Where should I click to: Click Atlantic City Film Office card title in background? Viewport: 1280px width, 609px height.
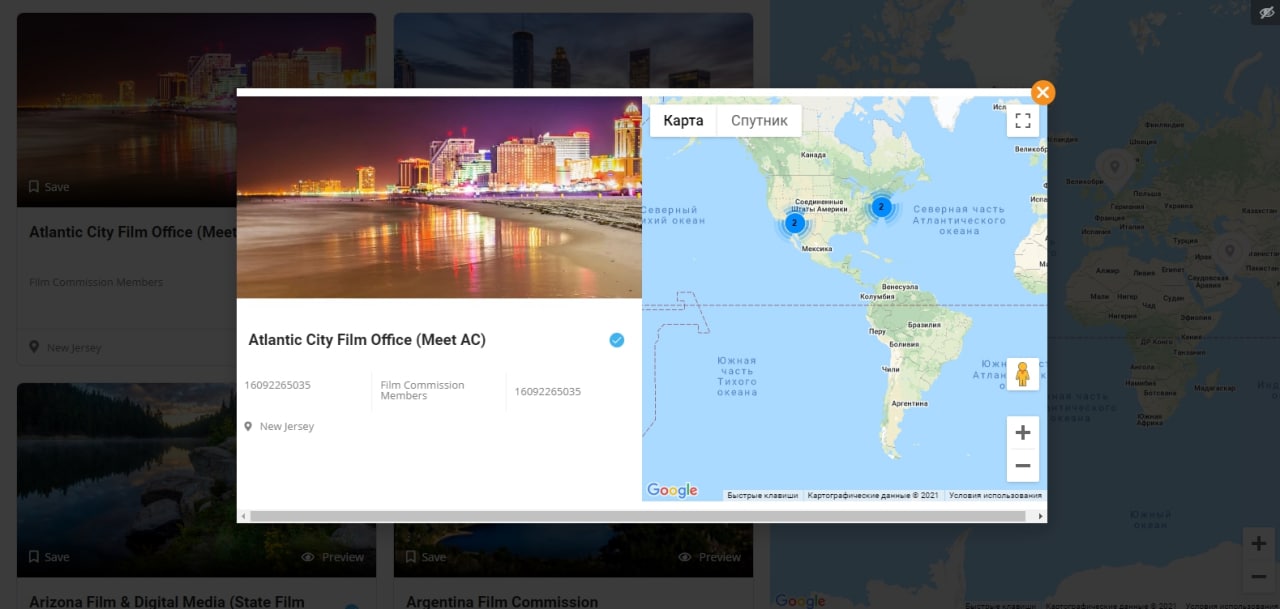(133, 232)
